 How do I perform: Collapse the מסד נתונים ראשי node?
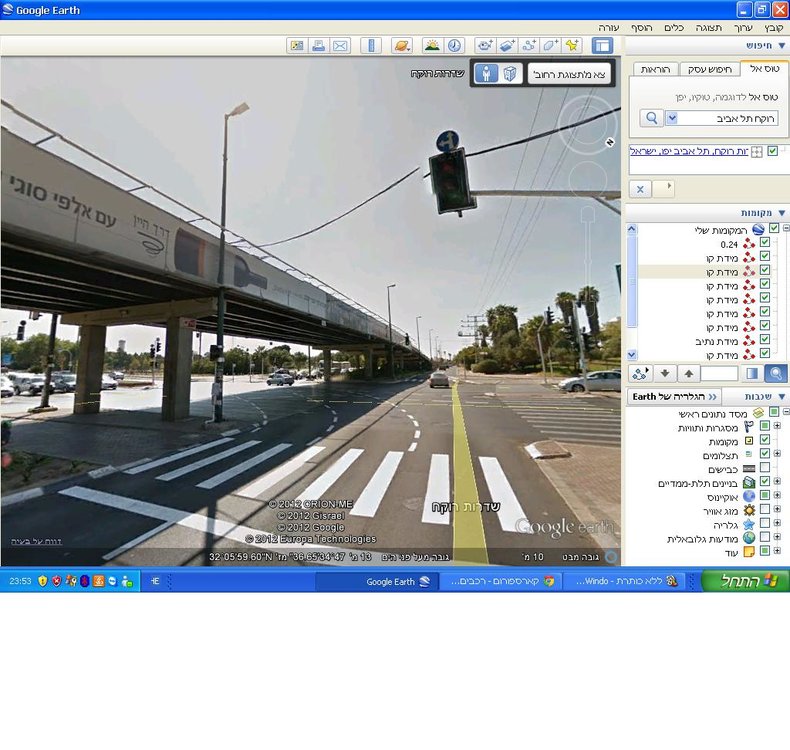pos(786,412)
